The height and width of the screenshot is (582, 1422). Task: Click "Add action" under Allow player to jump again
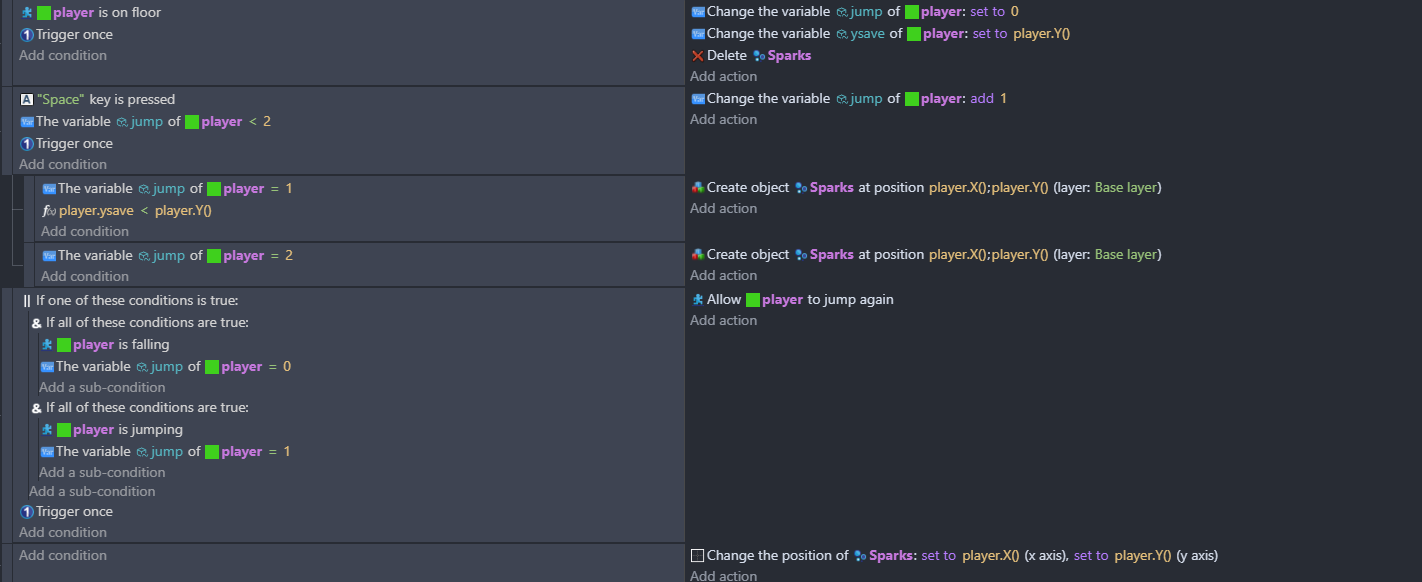click(723, 321)
